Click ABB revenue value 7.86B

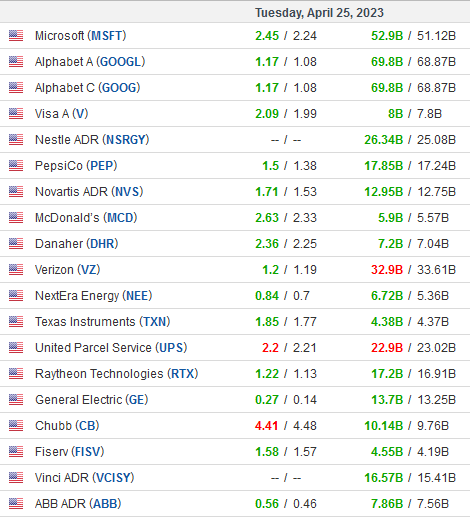(x=387, y=504)
